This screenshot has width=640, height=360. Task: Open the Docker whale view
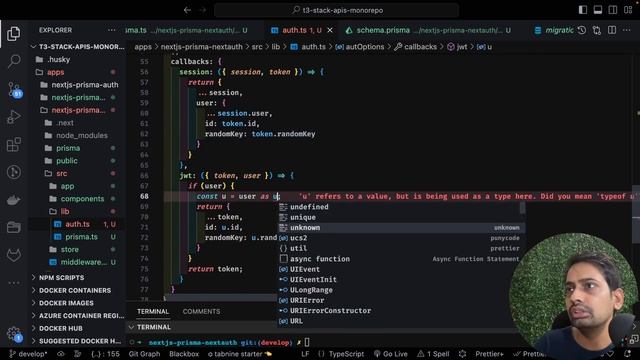coord(14,200)
